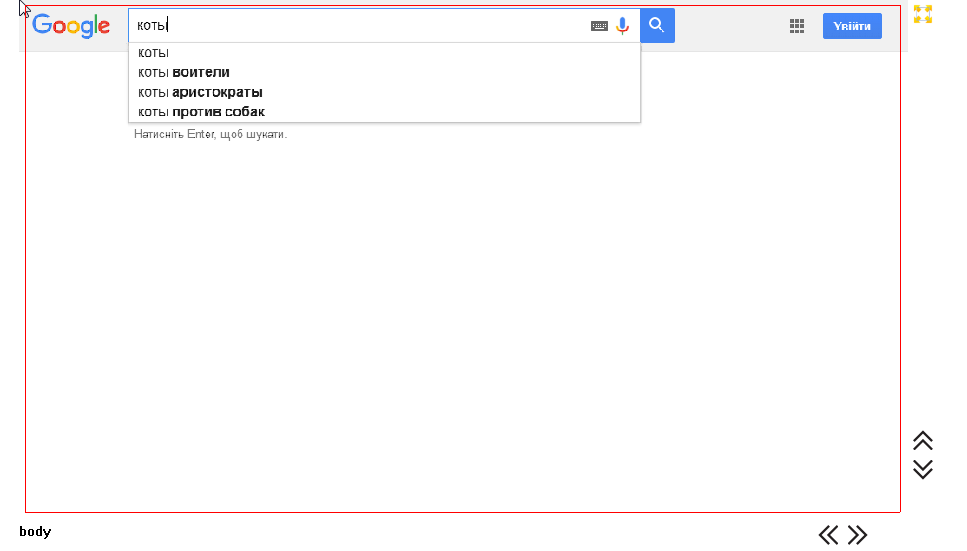Pick the suggestion "коты аристократы"

(x=200, y=92)
